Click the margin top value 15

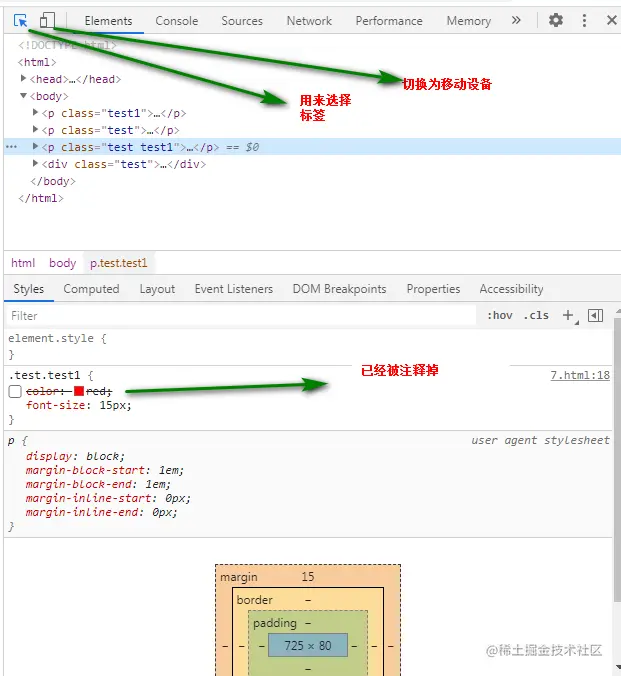point(308,576)
